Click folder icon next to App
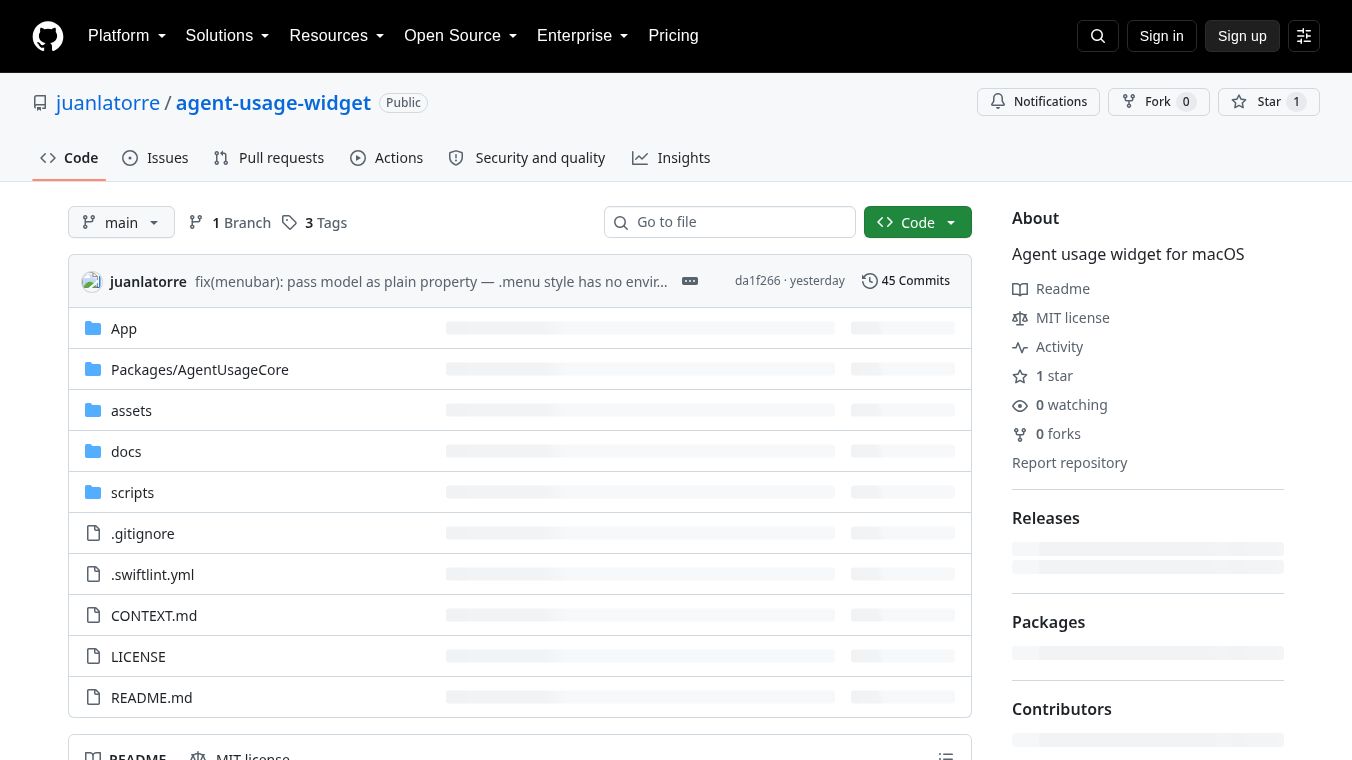Viewport: 1352px width, 760px height. pyautogui.click(x=93, y=328)
